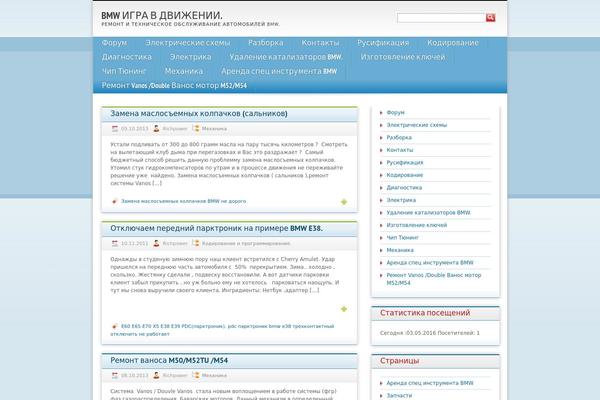Click text Сегодня :03.05.2016 Посетителей: 1
Viewport: 600px width, 400px height.
tap(430, 333)
